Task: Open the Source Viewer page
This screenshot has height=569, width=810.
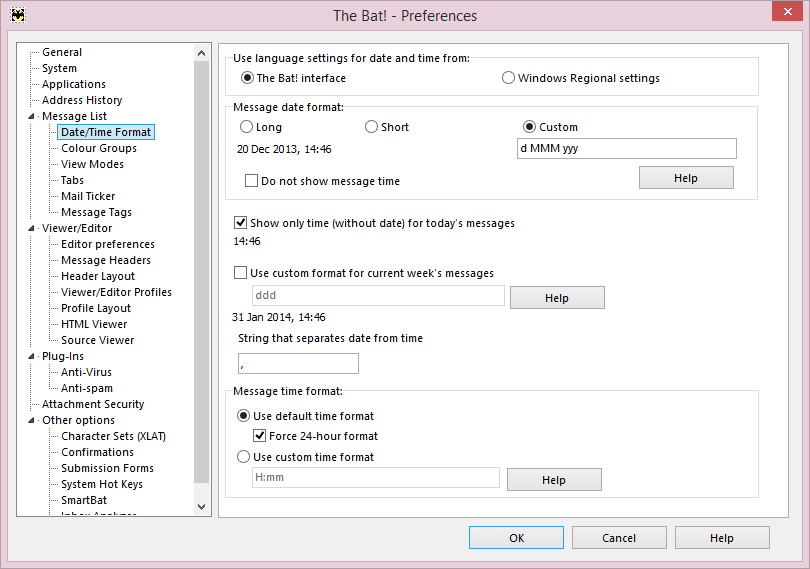Action: click(x=97, y=341)
